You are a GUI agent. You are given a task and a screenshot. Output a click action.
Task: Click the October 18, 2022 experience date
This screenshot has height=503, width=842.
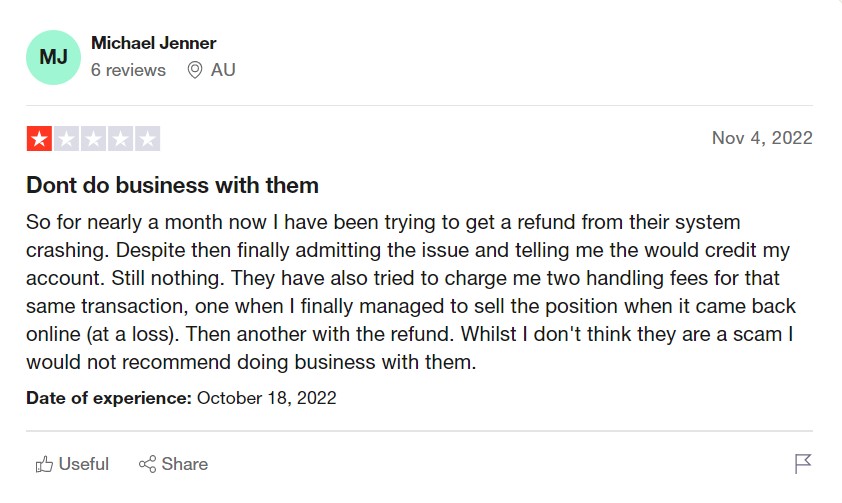pyautogui.click(x=266, y=398)
